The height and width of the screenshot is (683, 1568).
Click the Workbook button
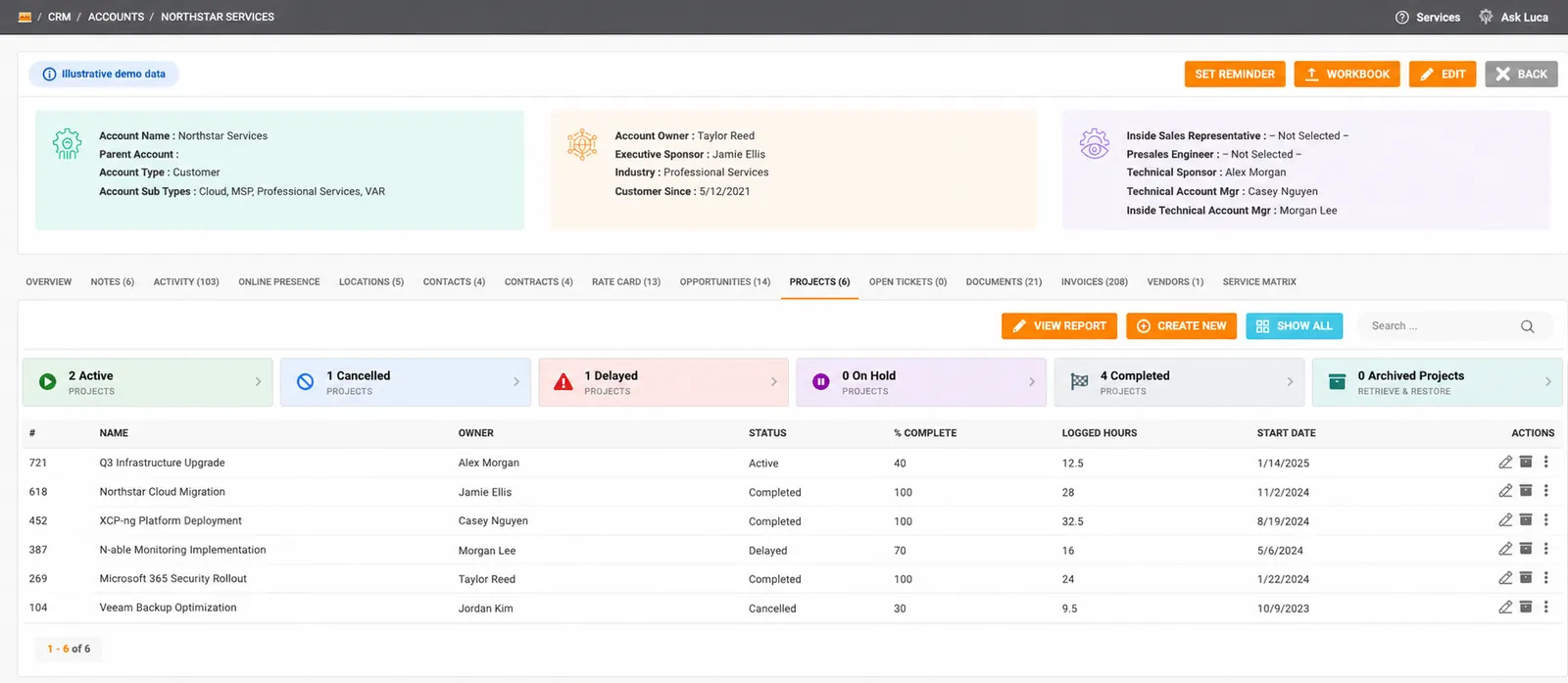pos(1347,74)
